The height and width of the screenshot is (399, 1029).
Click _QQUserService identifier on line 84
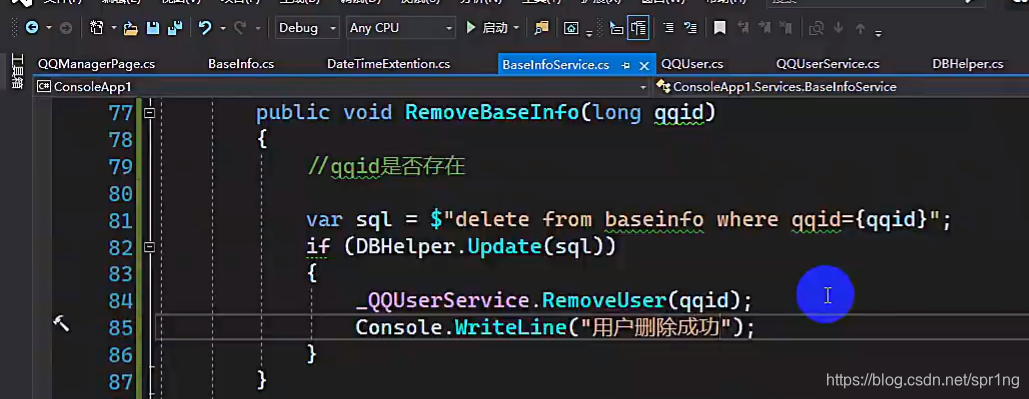tap(442, 301)
